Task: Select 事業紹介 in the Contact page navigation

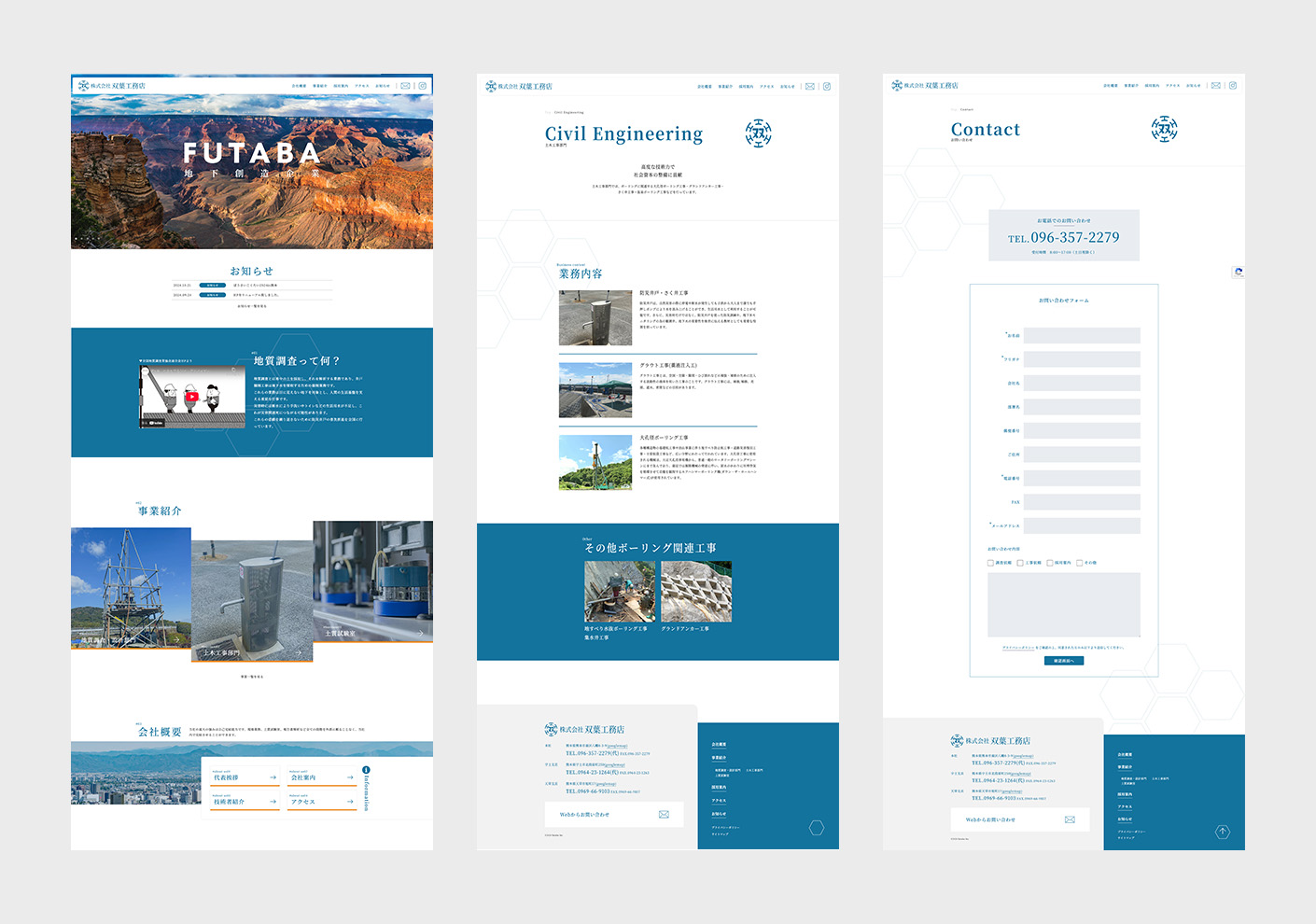Action: point(1131,86)
